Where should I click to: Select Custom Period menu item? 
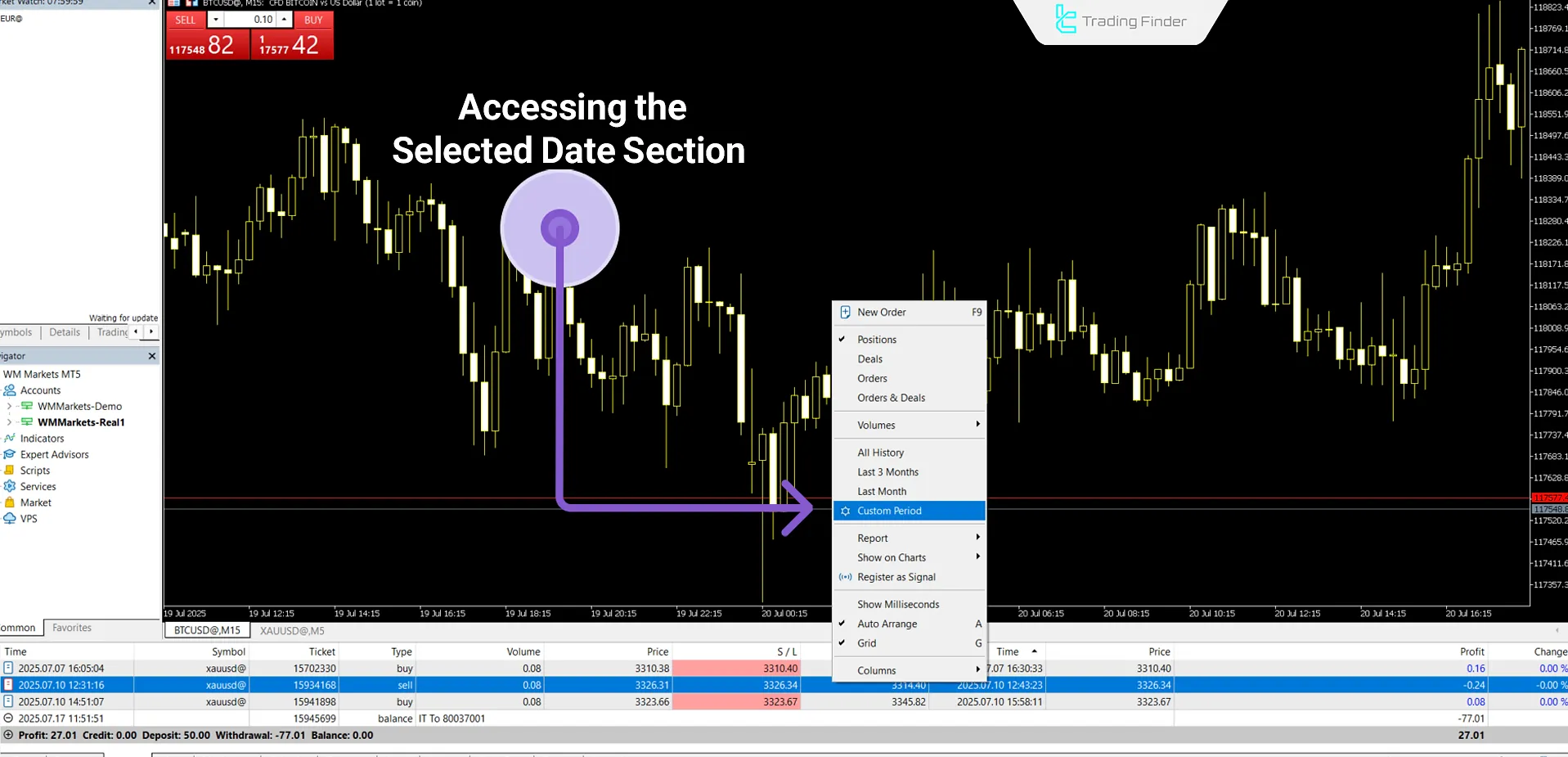click(x=909, y=511)
